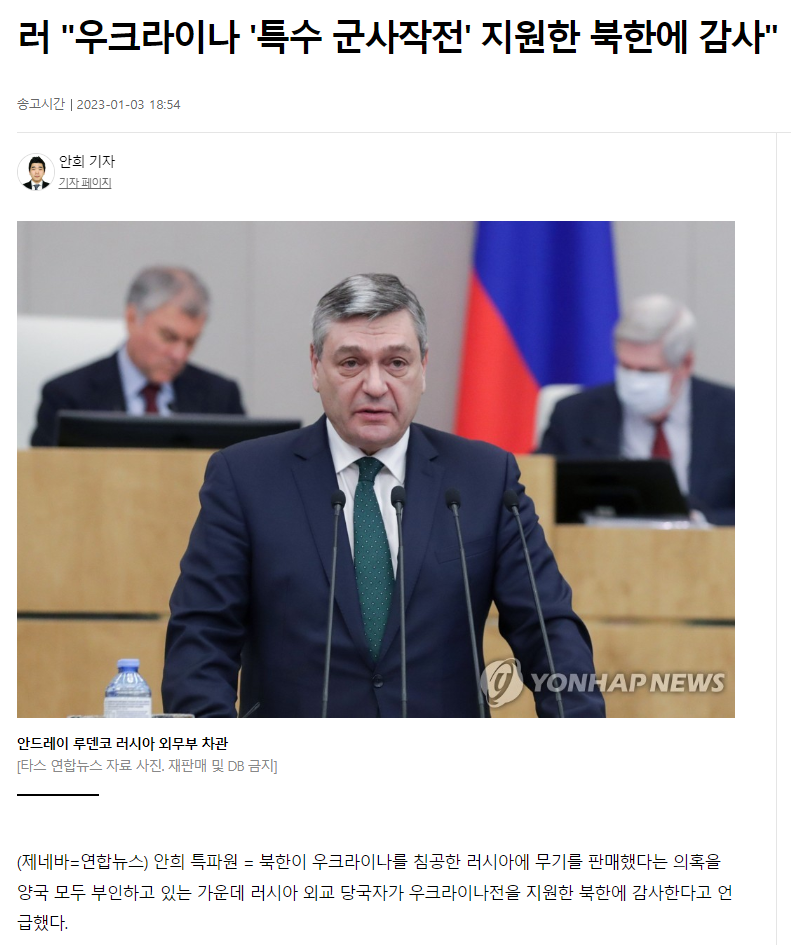Click the seated man with red tie on left
This screenshot has width=791, height=945.
click(x=145, y=350)
